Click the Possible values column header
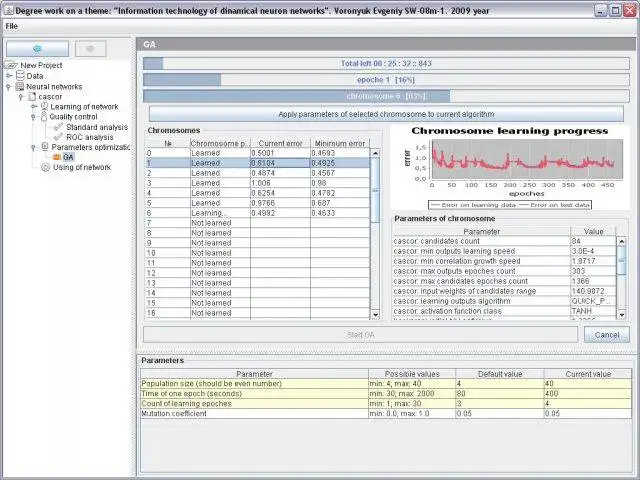The height and width of the screenshot is (480, 640). pos(412,374)
